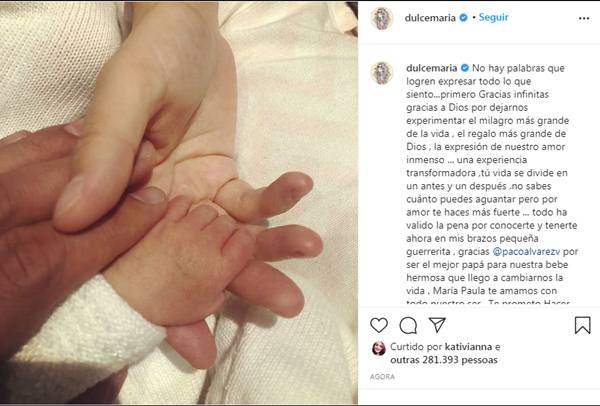The height and width of the screenshot is (406, 600).
Task: Open the @pacoalvarezv mention
Action: [x=527, y=251]
